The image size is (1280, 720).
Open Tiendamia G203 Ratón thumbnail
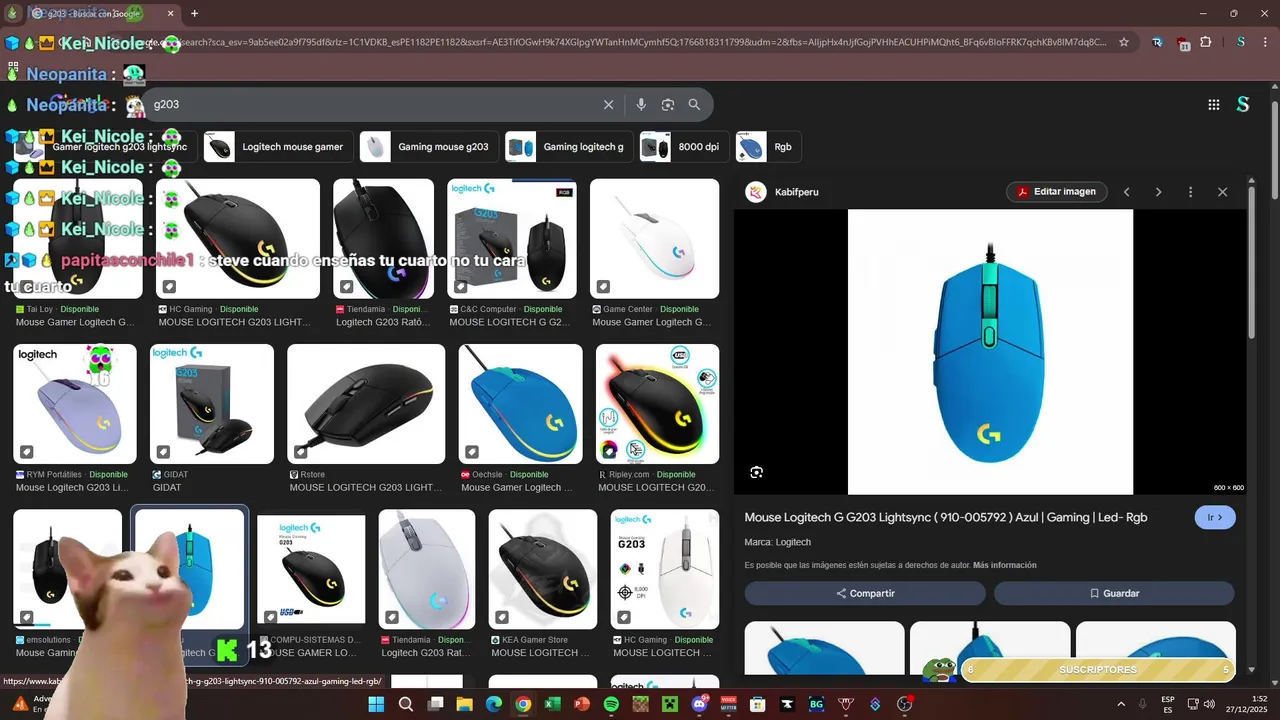(x=383, y=238)
